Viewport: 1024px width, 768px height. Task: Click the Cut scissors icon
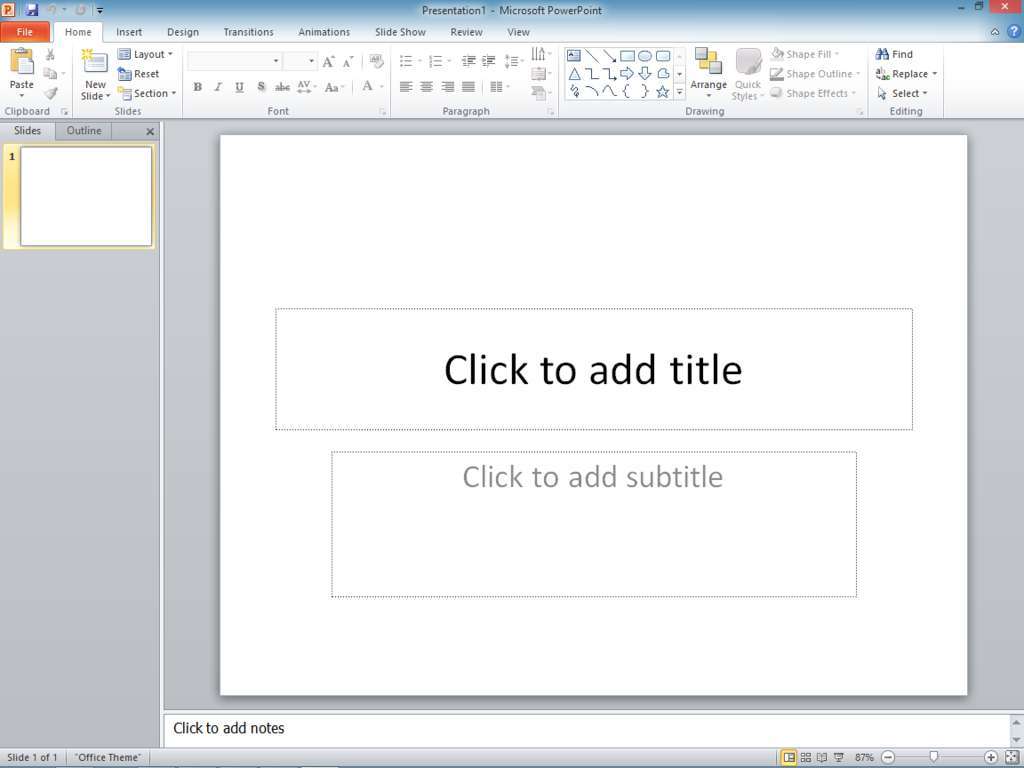pos(50,55)
